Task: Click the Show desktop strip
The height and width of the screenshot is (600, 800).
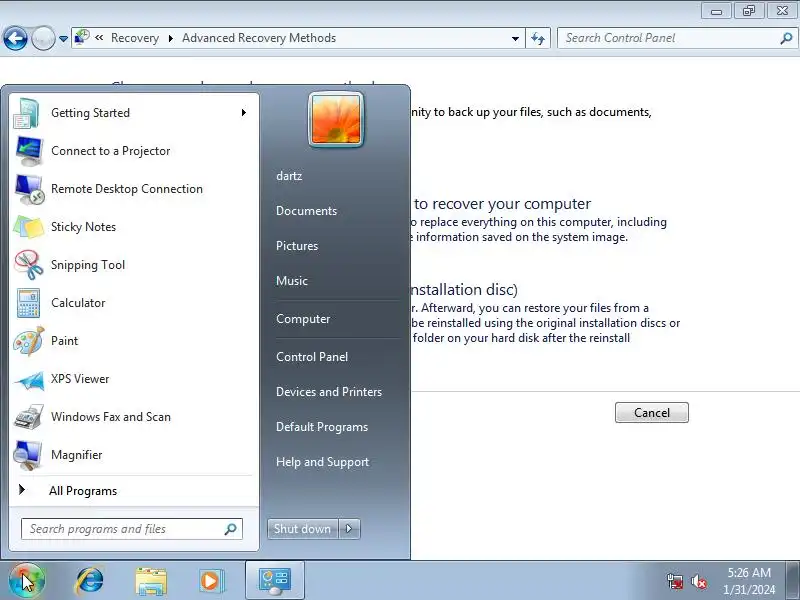Action: (x=793, y=580)
